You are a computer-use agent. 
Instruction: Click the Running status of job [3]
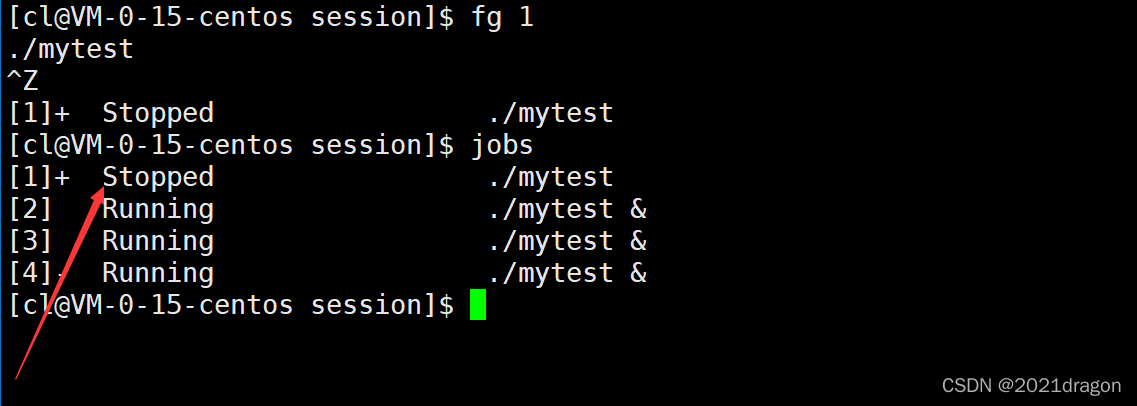click(x=158, y=241)
